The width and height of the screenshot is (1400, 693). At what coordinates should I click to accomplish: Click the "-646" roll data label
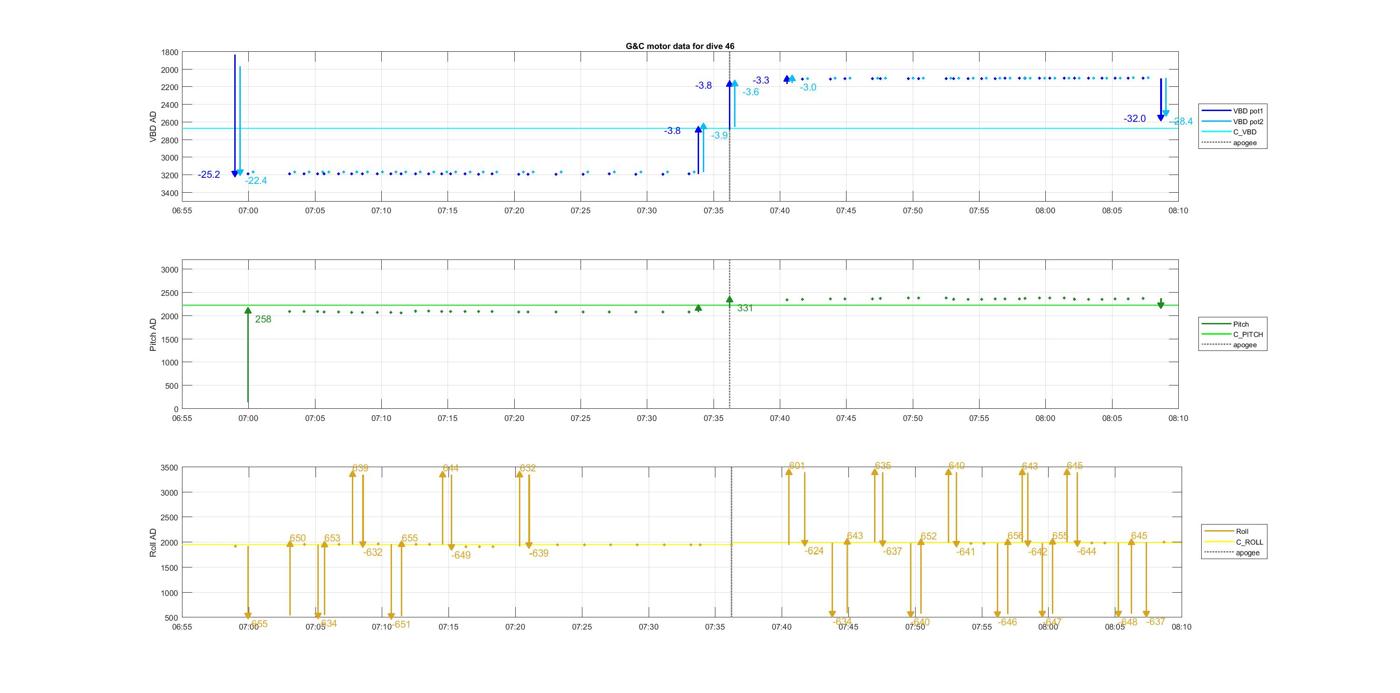(1007, 622)
